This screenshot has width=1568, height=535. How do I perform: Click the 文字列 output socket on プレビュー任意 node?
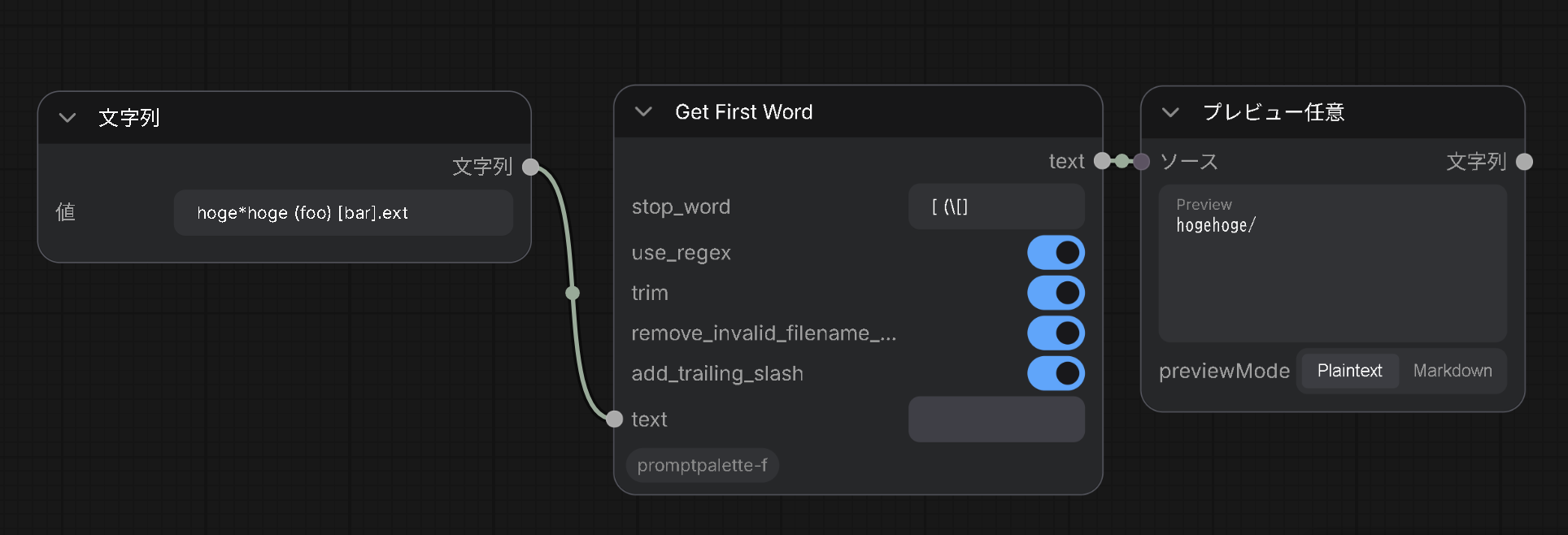(x=1525, y=162)
